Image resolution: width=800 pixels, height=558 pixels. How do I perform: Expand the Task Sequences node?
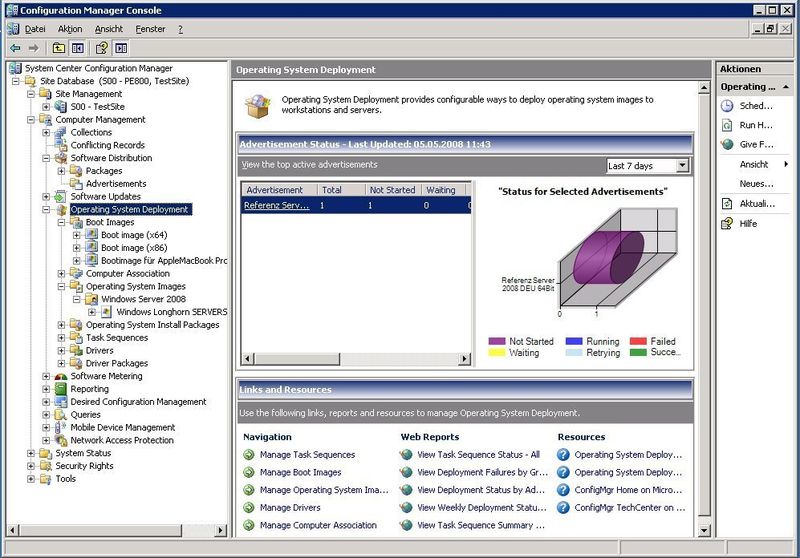pyautogui.click(x=61, y=338)
